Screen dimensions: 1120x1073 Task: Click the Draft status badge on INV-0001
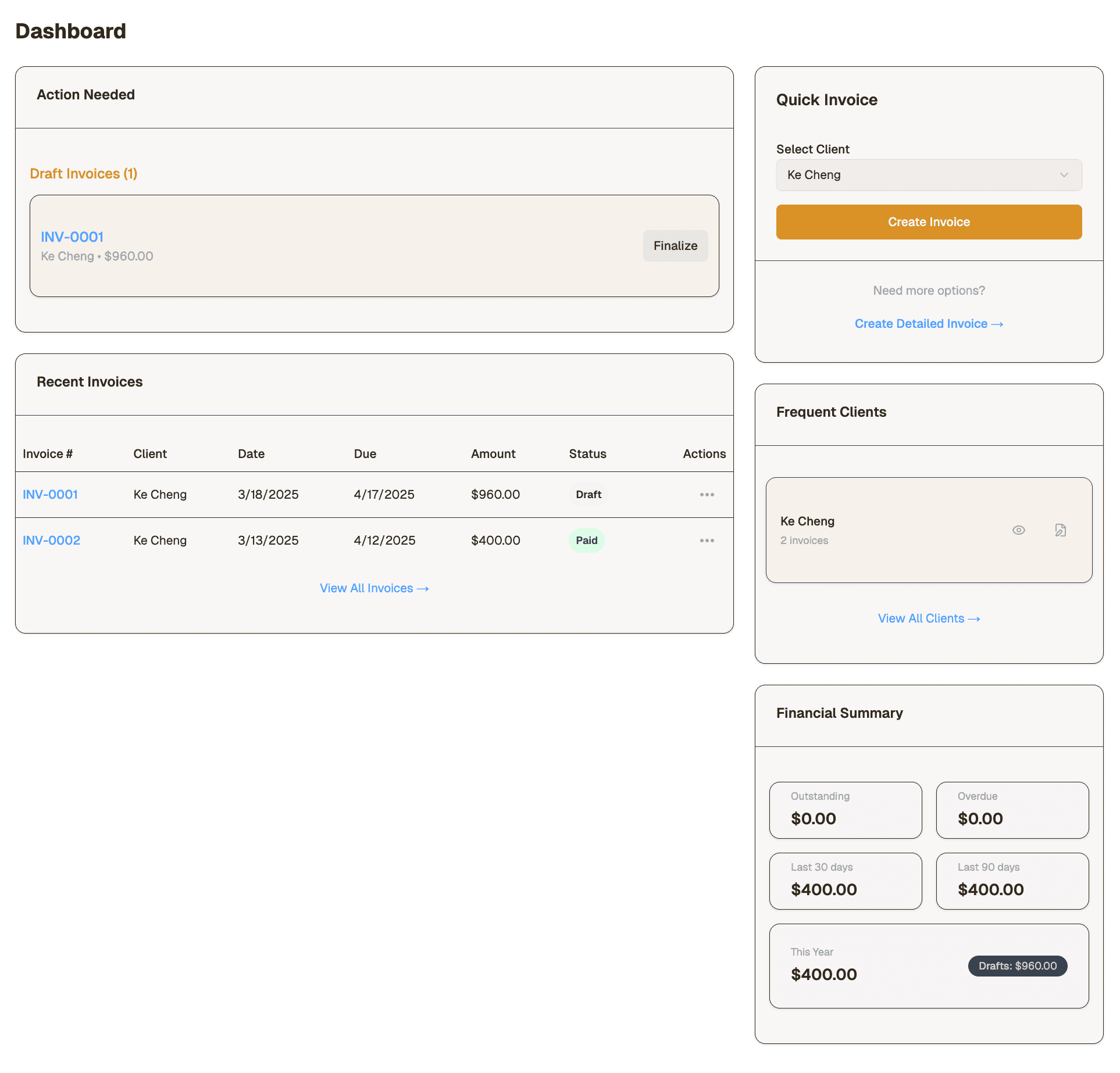coord(588,494)
